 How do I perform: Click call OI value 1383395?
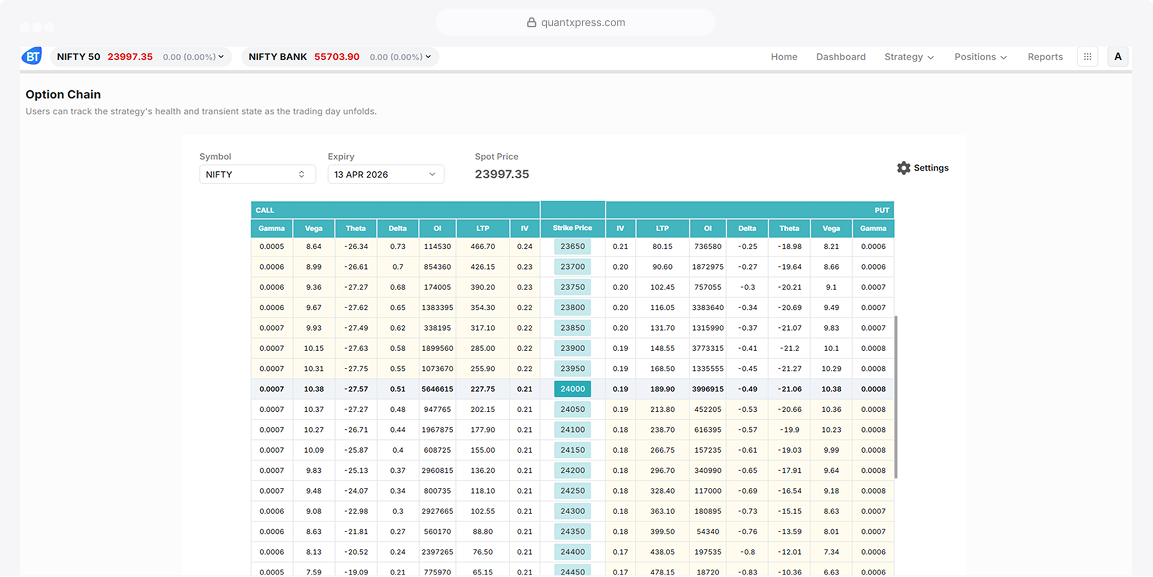(438, 307)
